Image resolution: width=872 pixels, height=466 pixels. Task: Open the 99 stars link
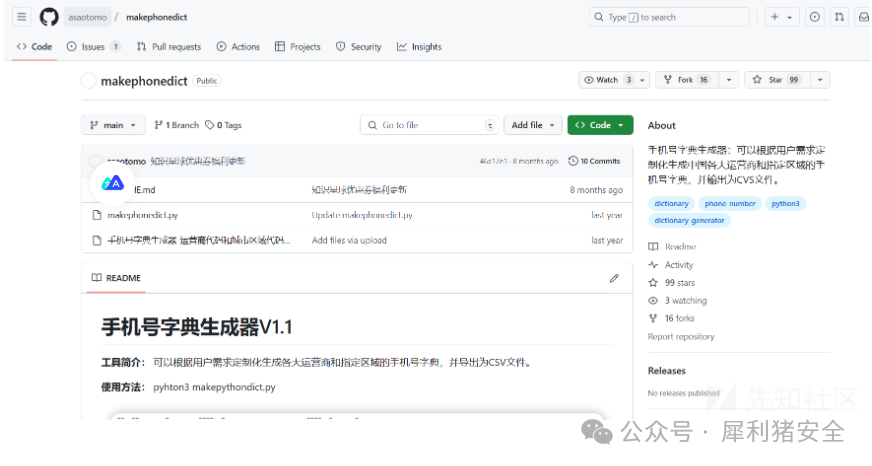tap(672, 282)
